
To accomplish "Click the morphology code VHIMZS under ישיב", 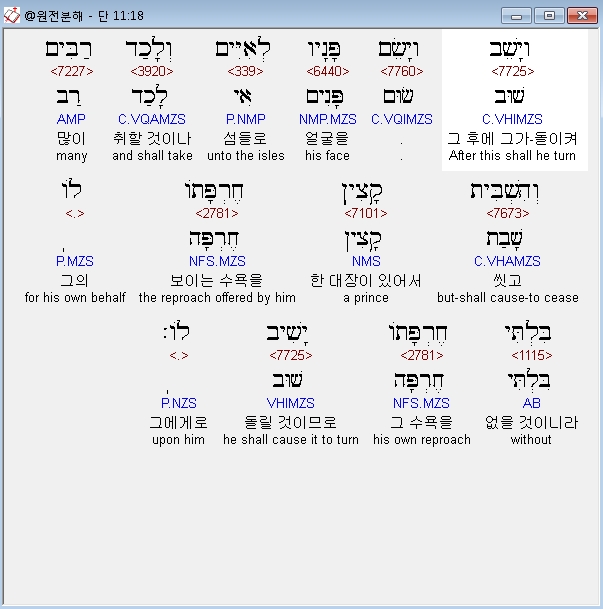I will point(290,403).
